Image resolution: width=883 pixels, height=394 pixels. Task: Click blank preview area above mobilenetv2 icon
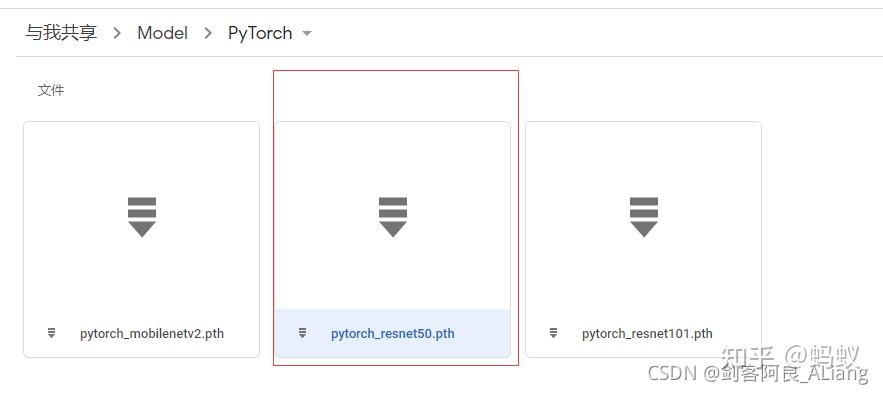[x=141, y=158]
